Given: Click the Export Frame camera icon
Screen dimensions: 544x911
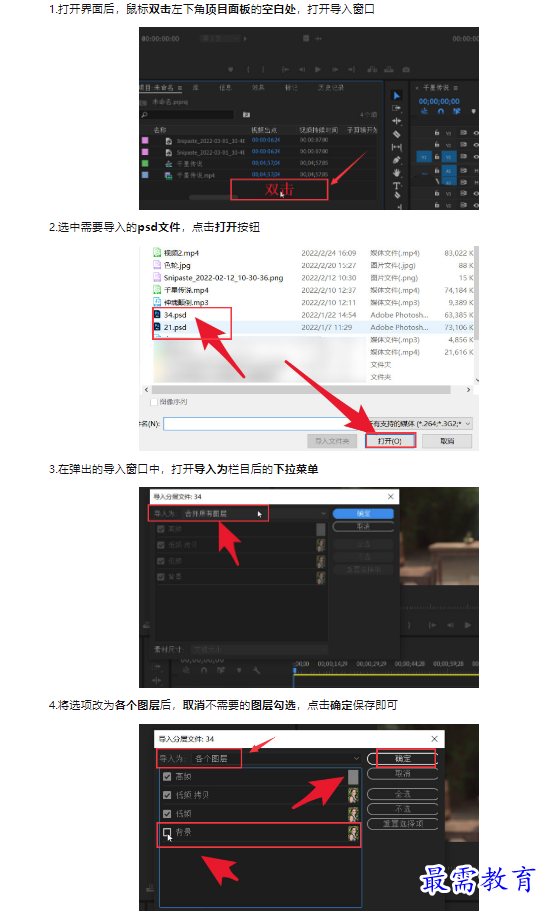Looking at the screenshot, I should 405,69.
